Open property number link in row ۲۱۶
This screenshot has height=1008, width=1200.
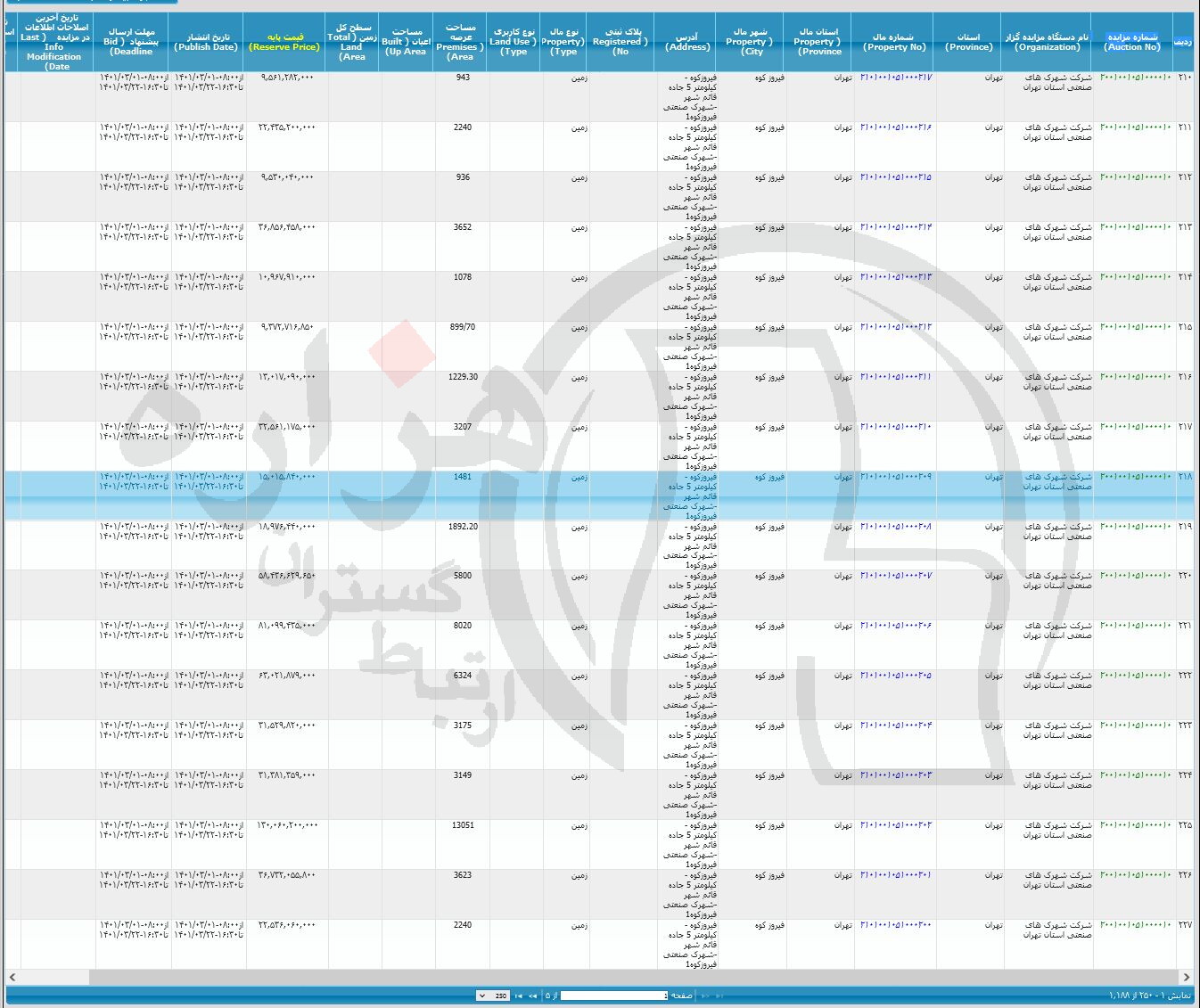(895, 377)
